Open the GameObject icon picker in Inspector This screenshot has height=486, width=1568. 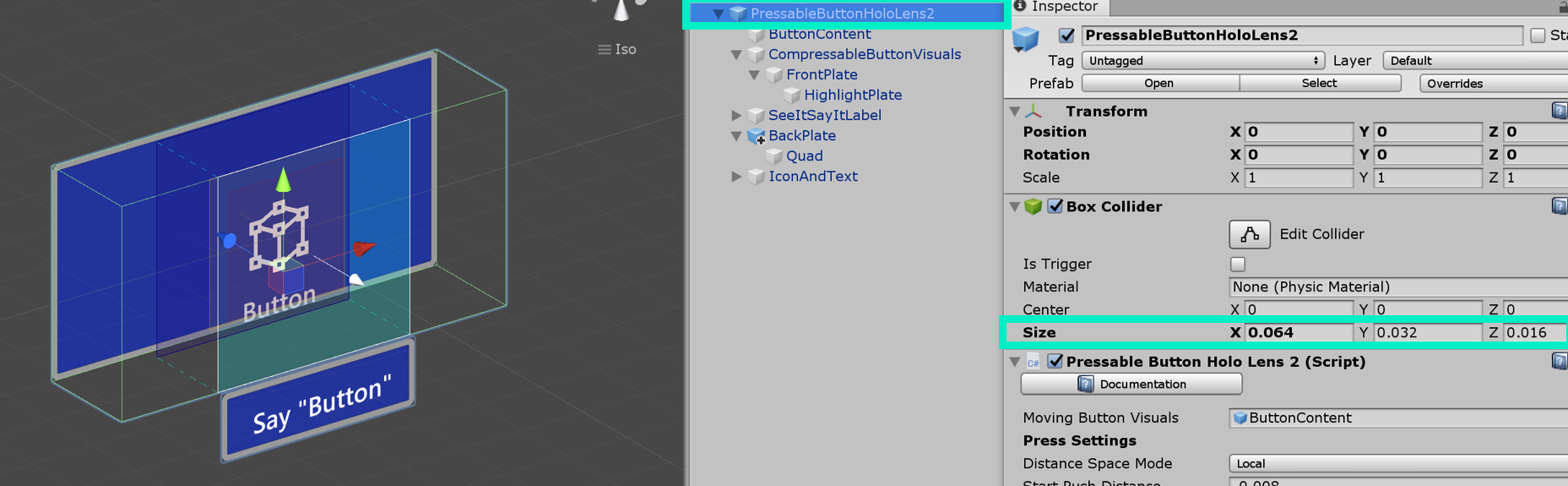pyautogui.click(x=1027, y=39)
